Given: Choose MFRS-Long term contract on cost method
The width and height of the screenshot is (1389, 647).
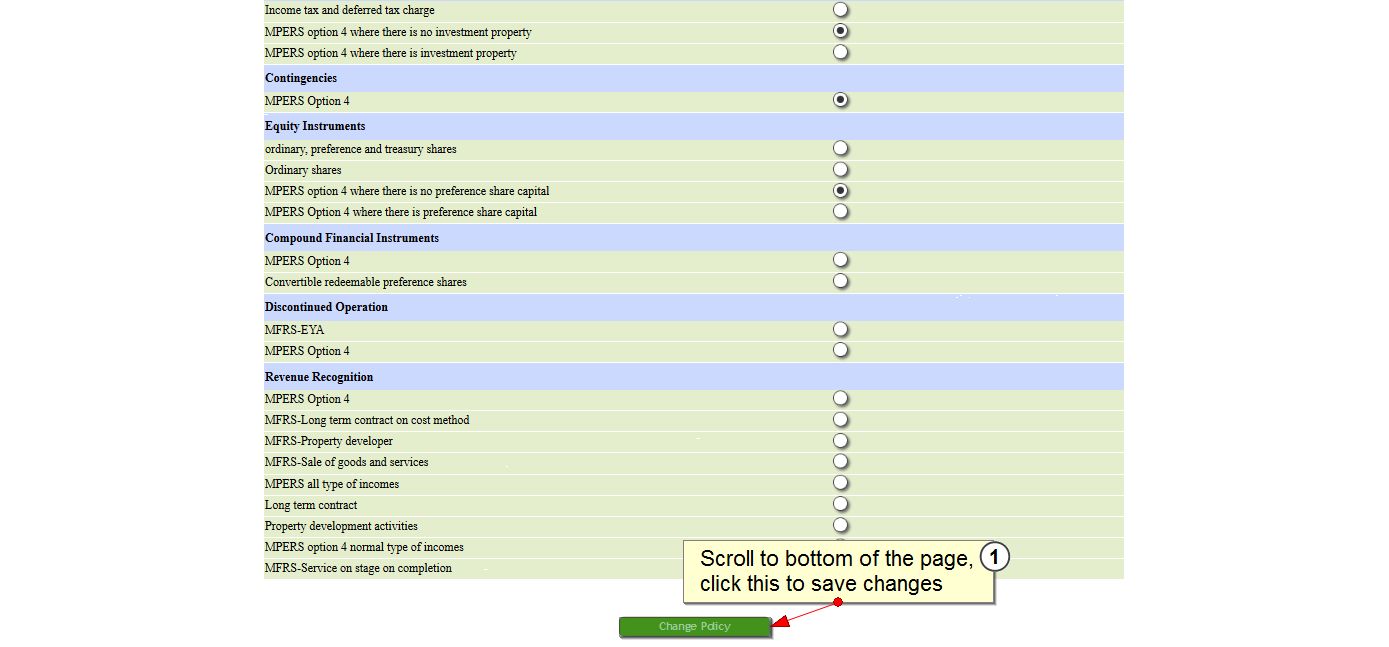Looking at the screenshot, I should (841, 419).
